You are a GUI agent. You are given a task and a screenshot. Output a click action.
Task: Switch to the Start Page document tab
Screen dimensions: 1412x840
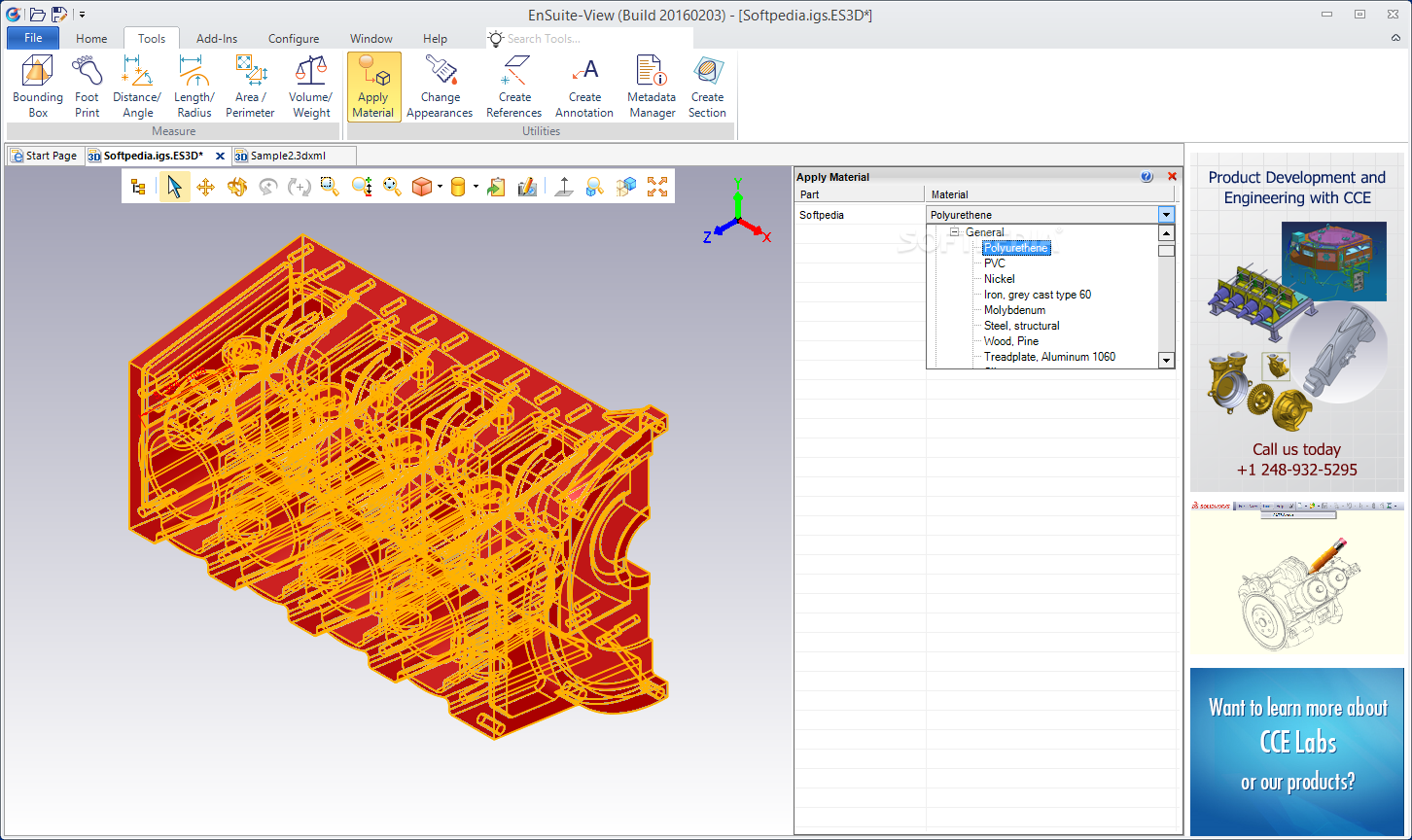[45, 156]
